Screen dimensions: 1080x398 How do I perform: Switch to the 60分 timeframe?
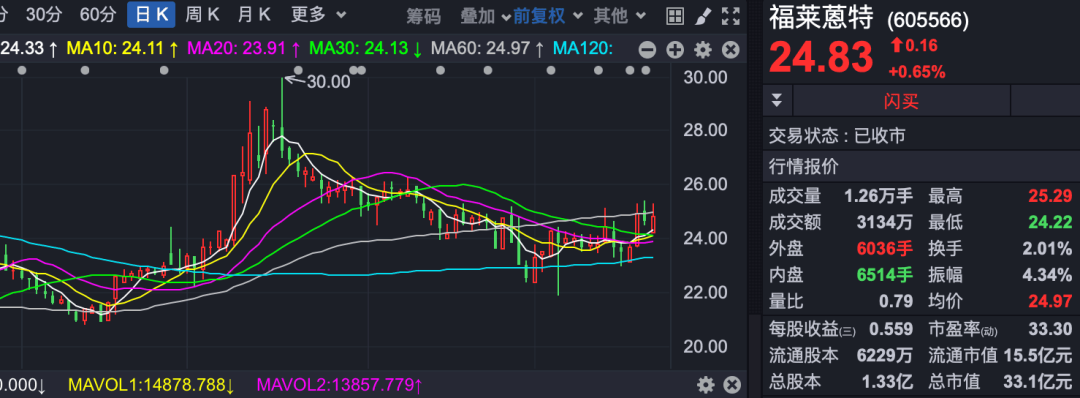[x=98, y=14]
